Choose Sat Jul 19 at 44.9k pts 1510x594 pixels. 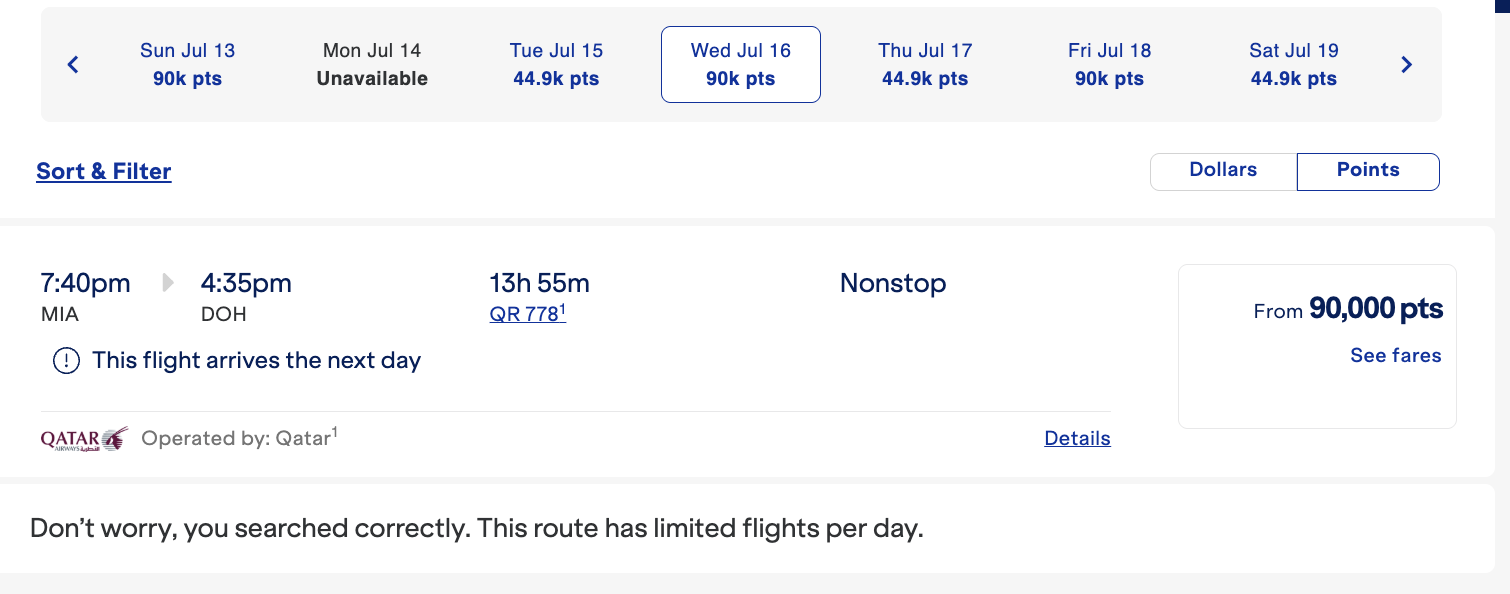click(1292, 64)
